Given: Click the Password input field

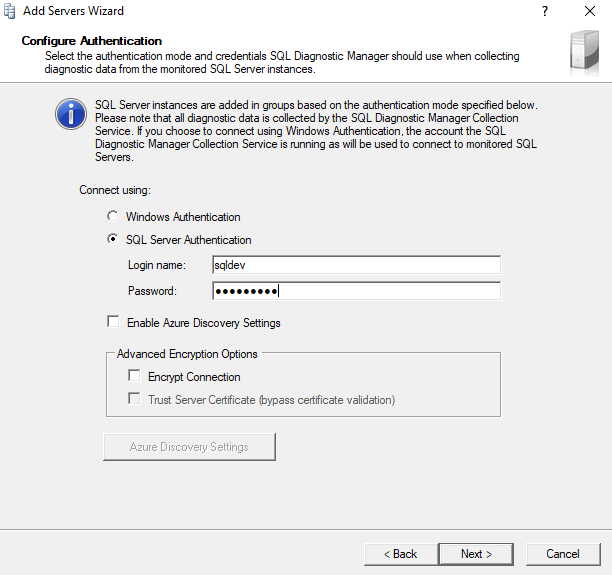Looking at the screenshot, I should click(x=356, y=291).
